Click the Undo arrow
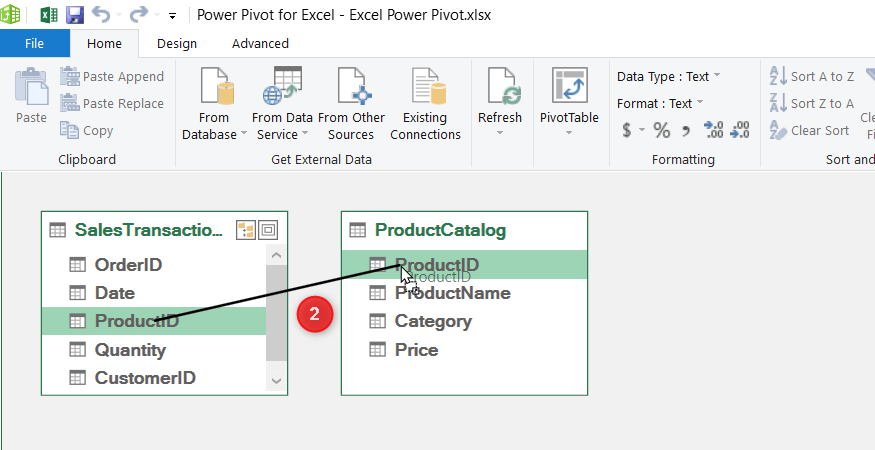This screenshot has width=875, height=450. [101, 15]
